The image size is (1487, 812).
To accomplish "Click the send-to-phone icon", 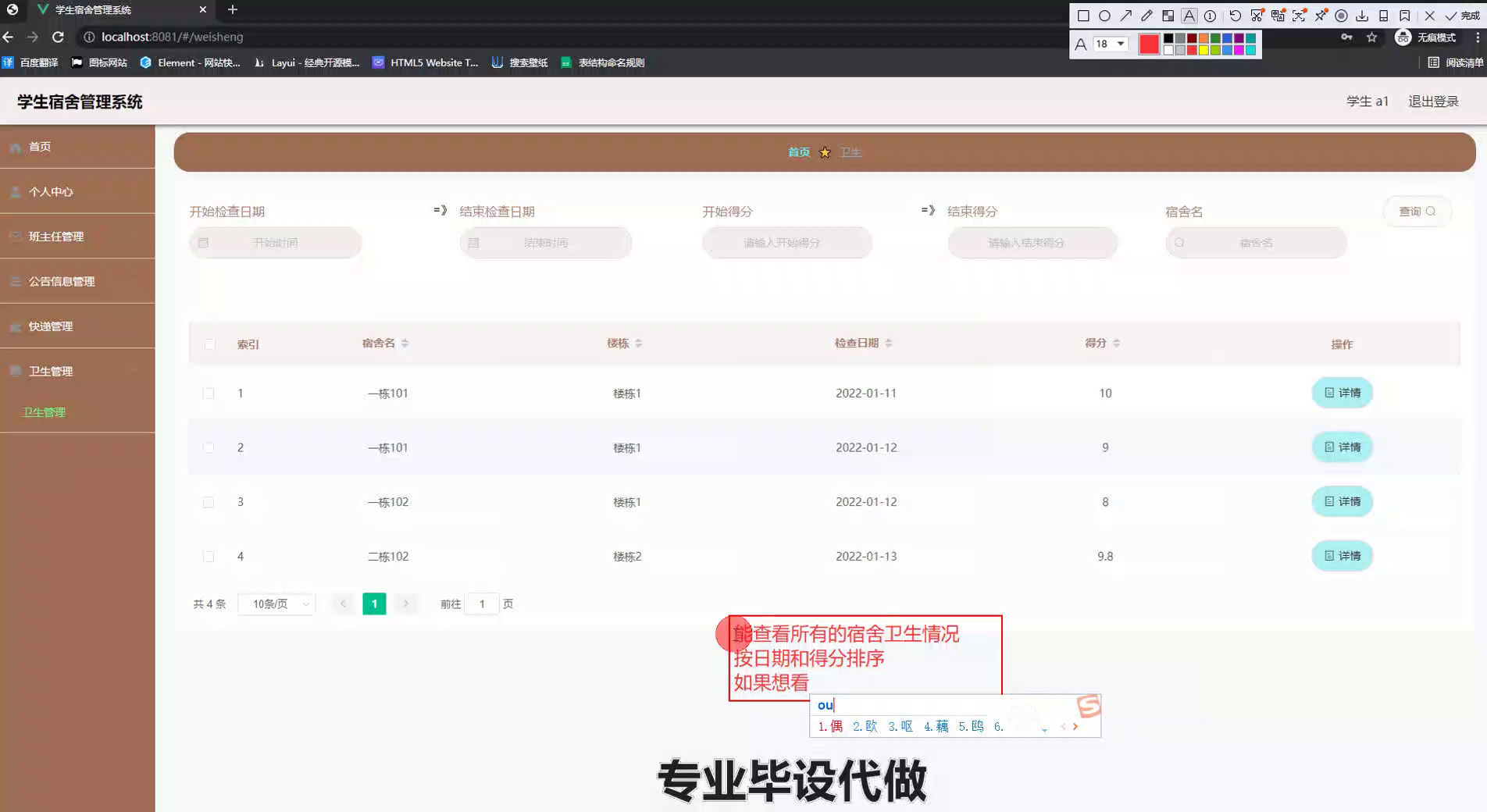I will (x=1383, y=16).
